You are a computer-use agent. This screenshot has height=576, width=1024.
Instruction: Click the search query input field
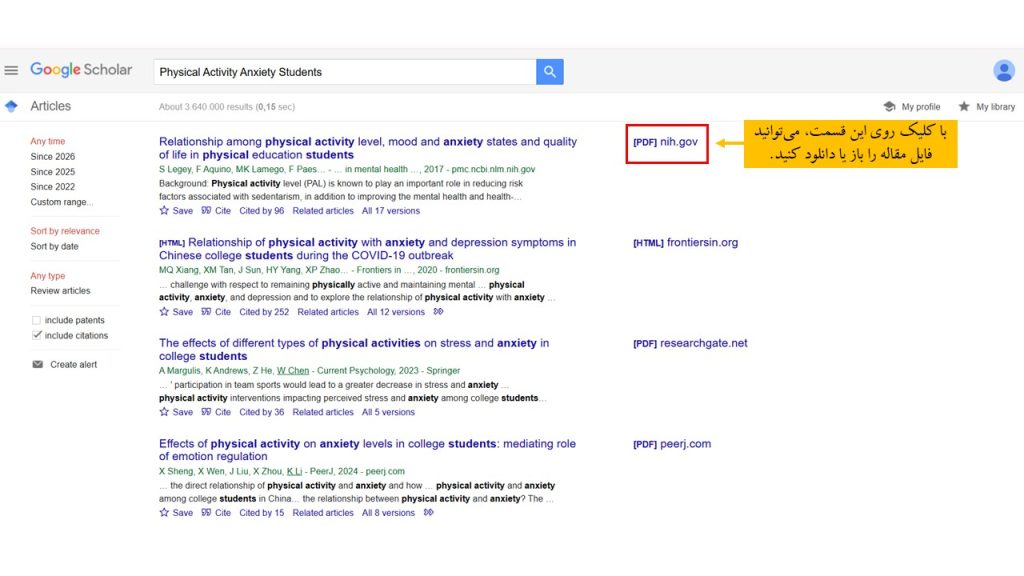click(345, 72)
